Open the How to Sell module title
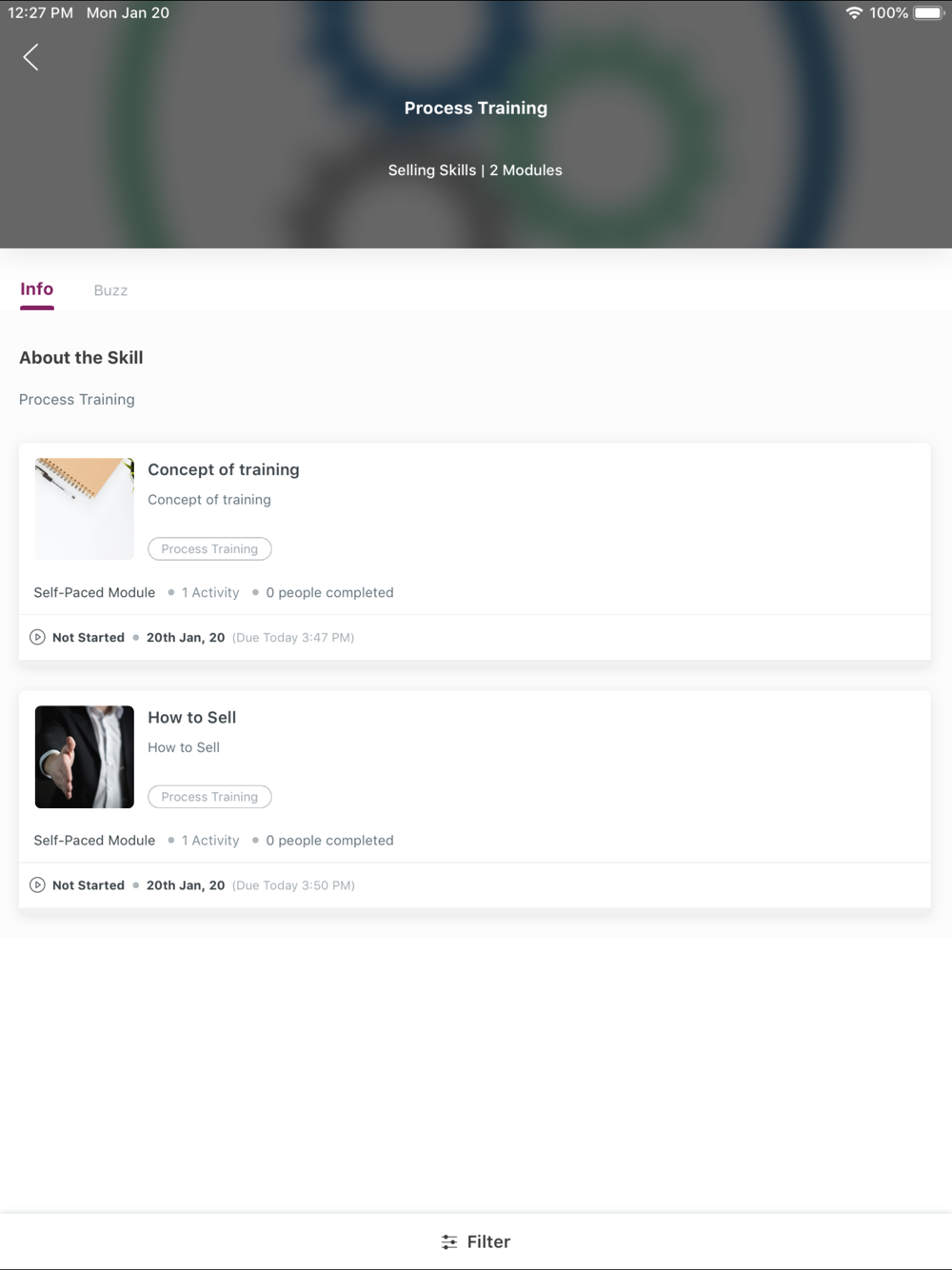This screenshot has width=952, height=1270. (x=192, y=717)
